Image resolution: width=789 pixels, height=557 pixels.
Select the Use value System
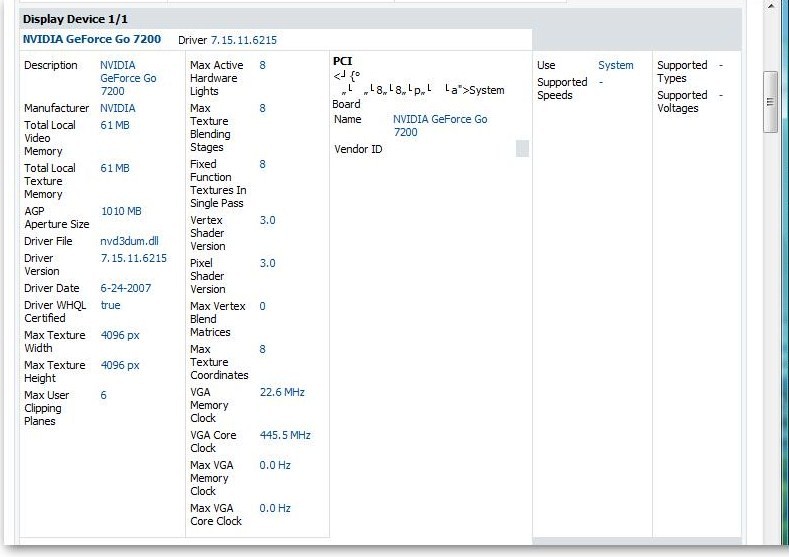tap(616, 65)
